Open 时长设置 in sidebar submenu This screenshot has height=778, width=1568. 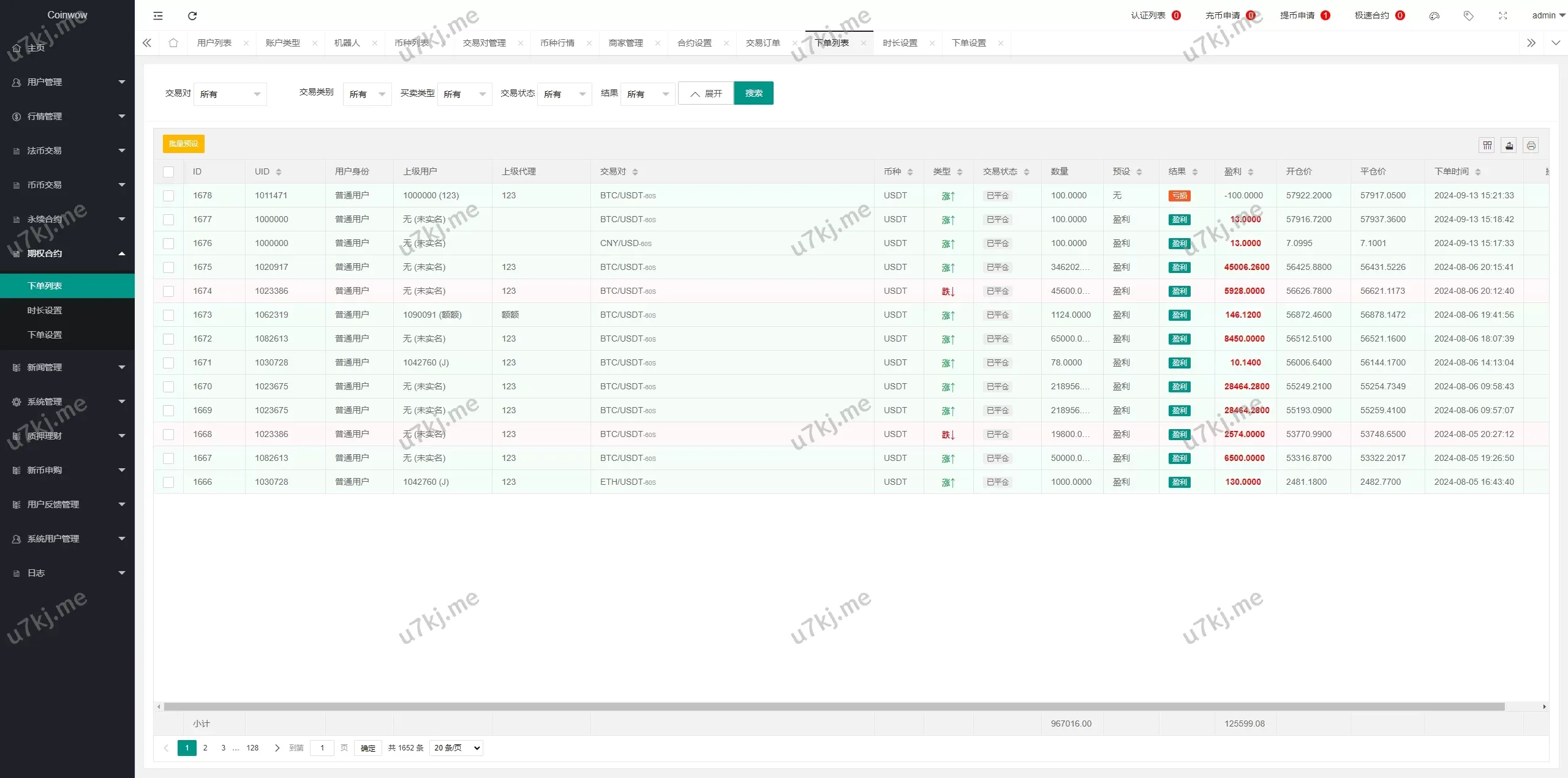45,310
